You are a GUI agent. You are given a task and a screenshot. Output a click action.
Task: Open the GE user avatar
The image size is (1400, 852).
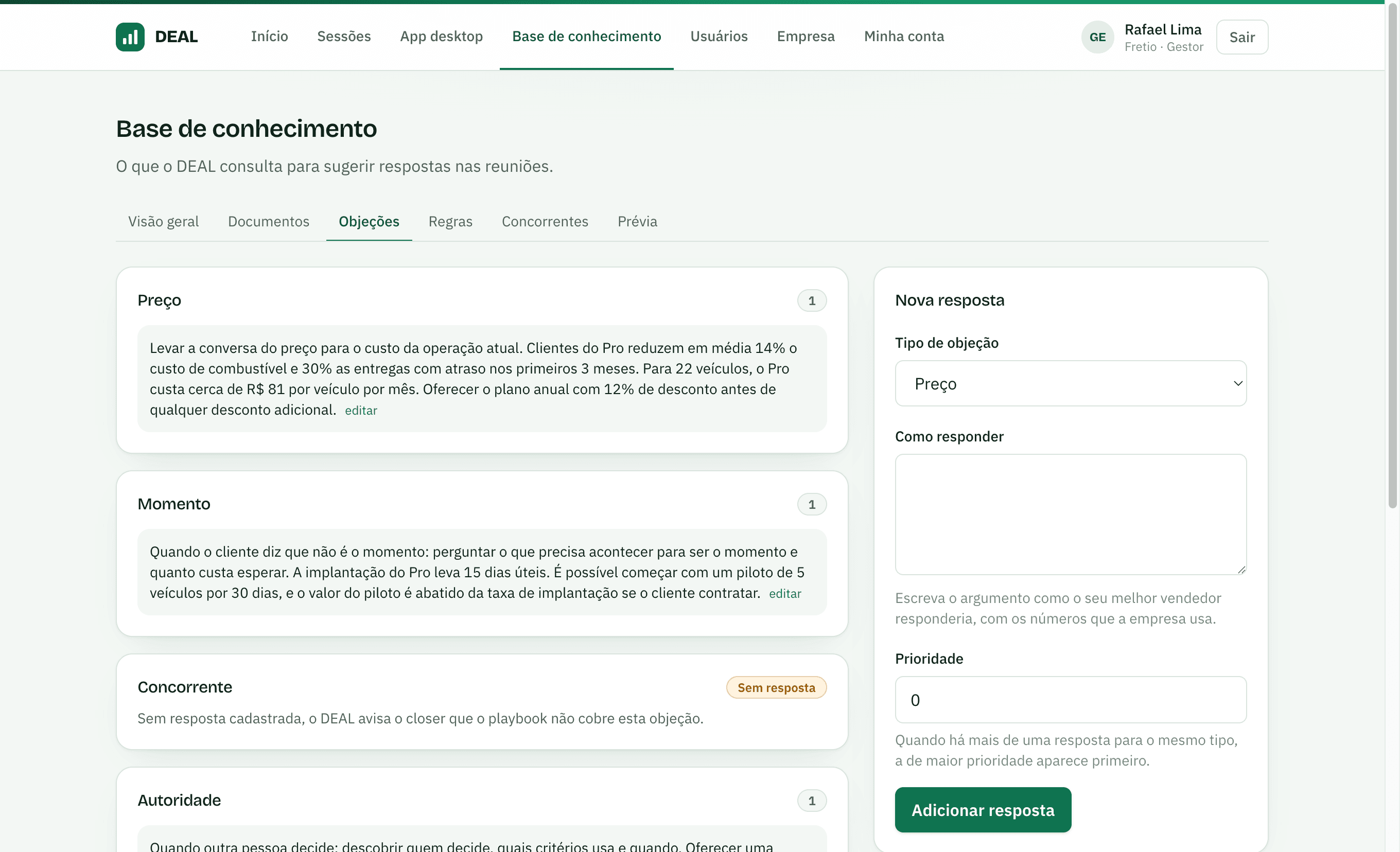click(1097, 37)
